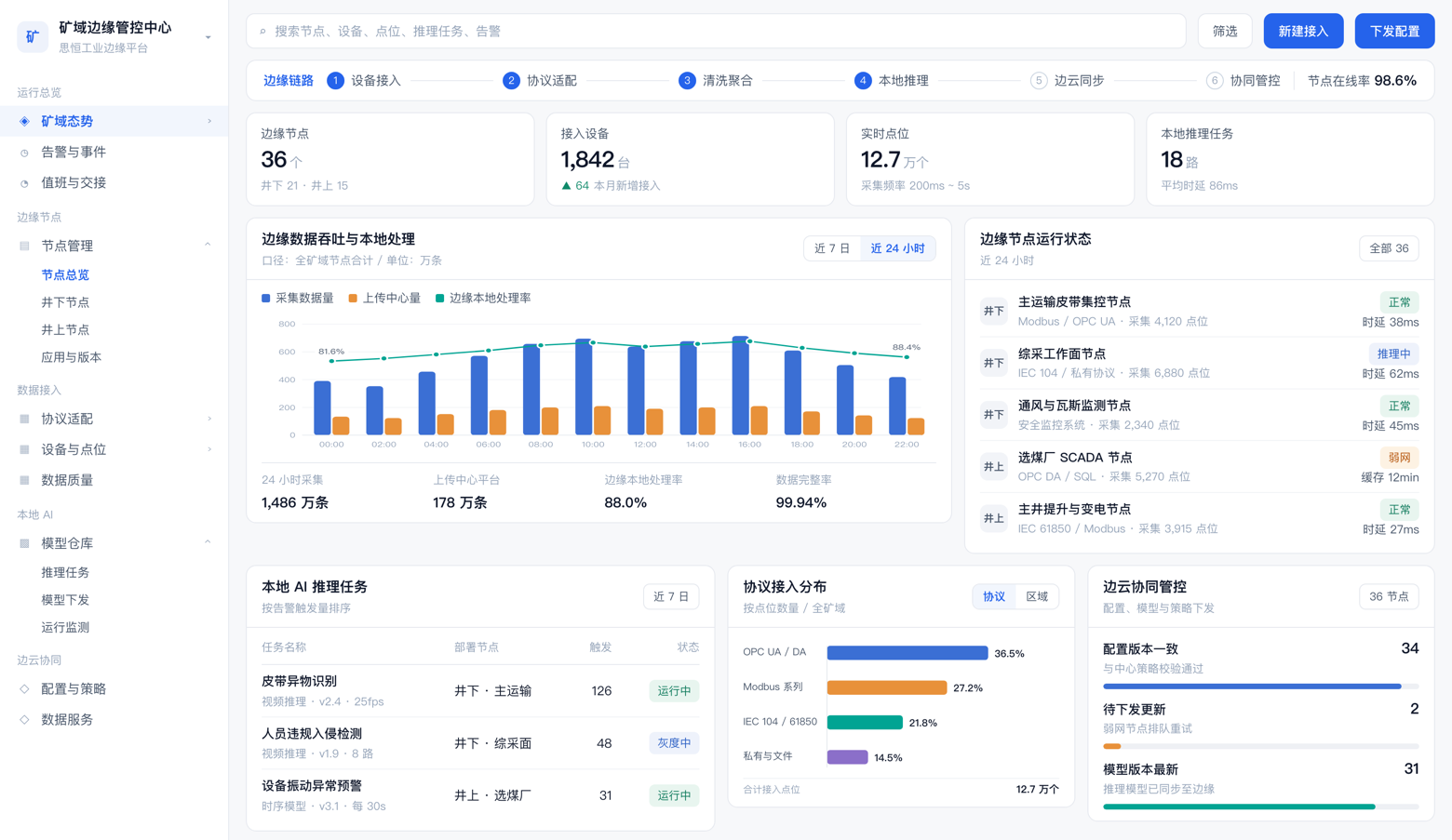1452x840 pixels.
Task: Click step 4 circle for 本地推理
Action: 863,81
